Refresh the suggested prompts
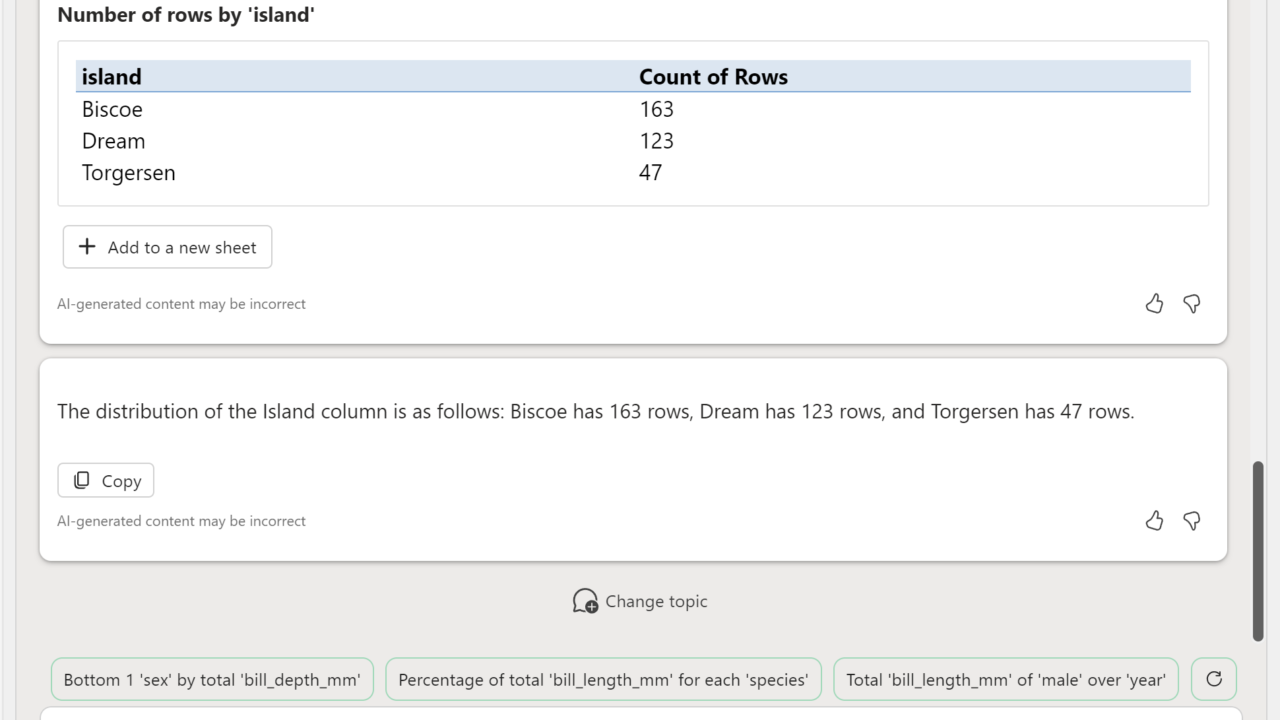The height and width of the screenshot is (720, 1280). coord(1214,679)
